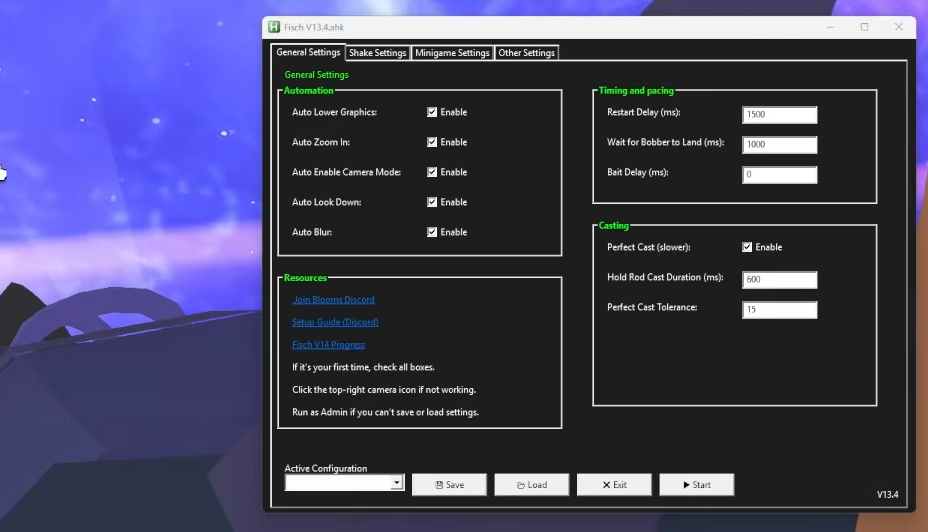Viewport: 928px width, 532px height.
Task: Focus the Wait for Bobber to Land field
Action: [779, 144]
